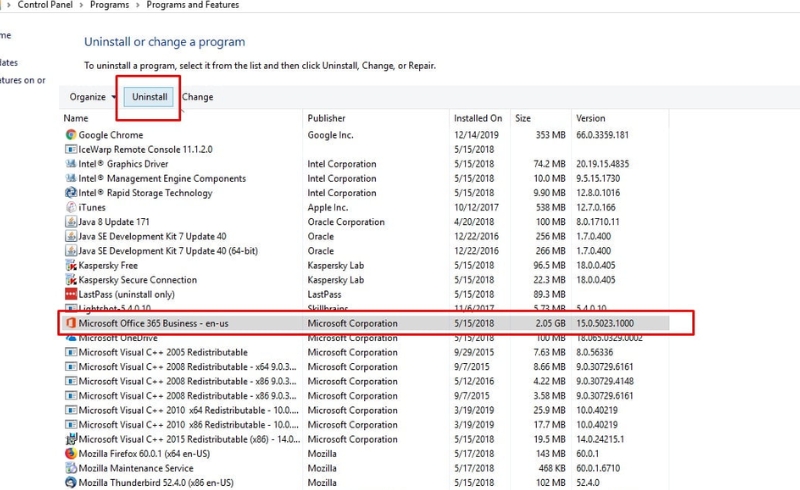Viewport: 800px width, 490px height.
Task: Sort list by Name column header
Action: [x=76, y=118]
